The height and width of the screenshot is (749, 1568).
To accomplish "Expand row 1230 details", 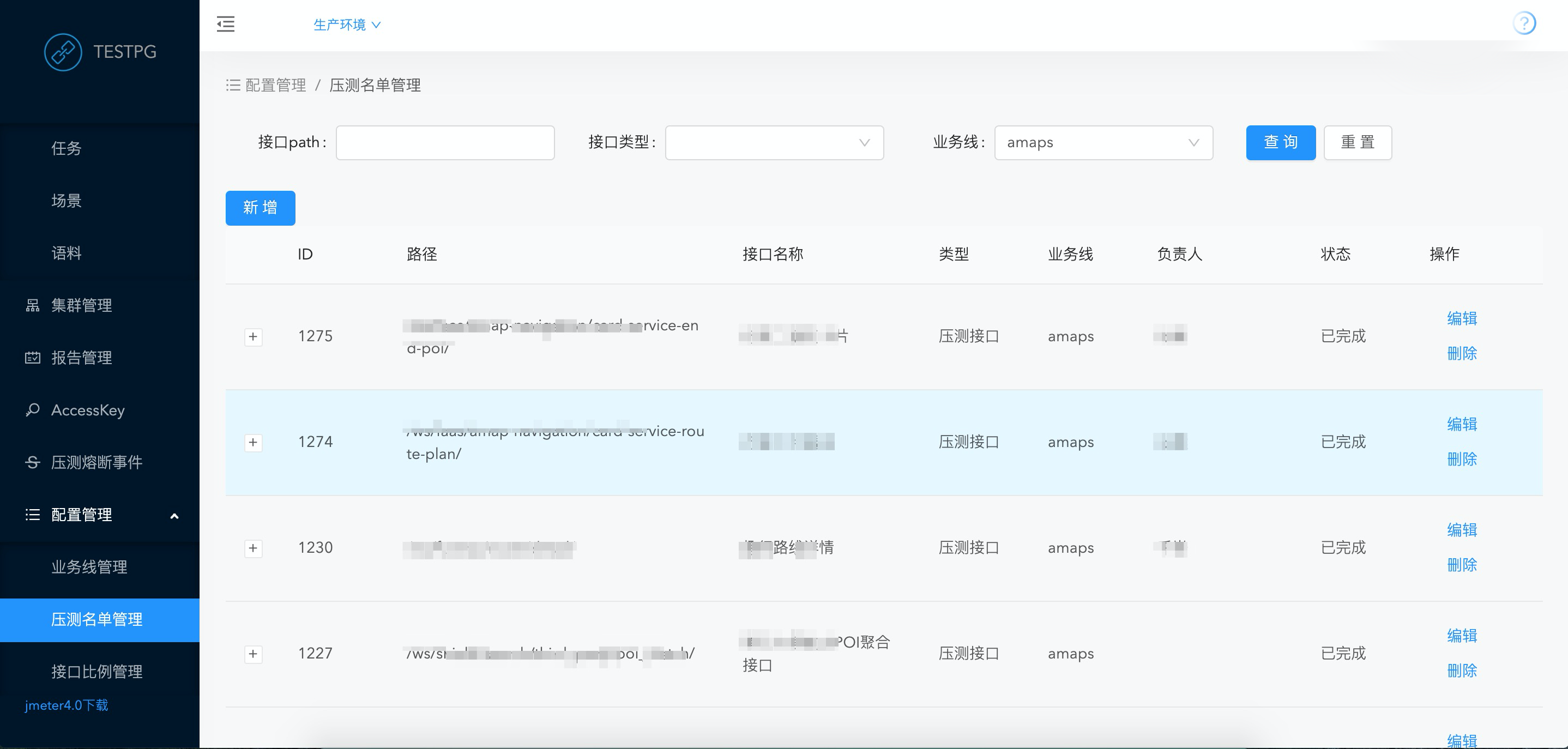I will coord(253,548).
